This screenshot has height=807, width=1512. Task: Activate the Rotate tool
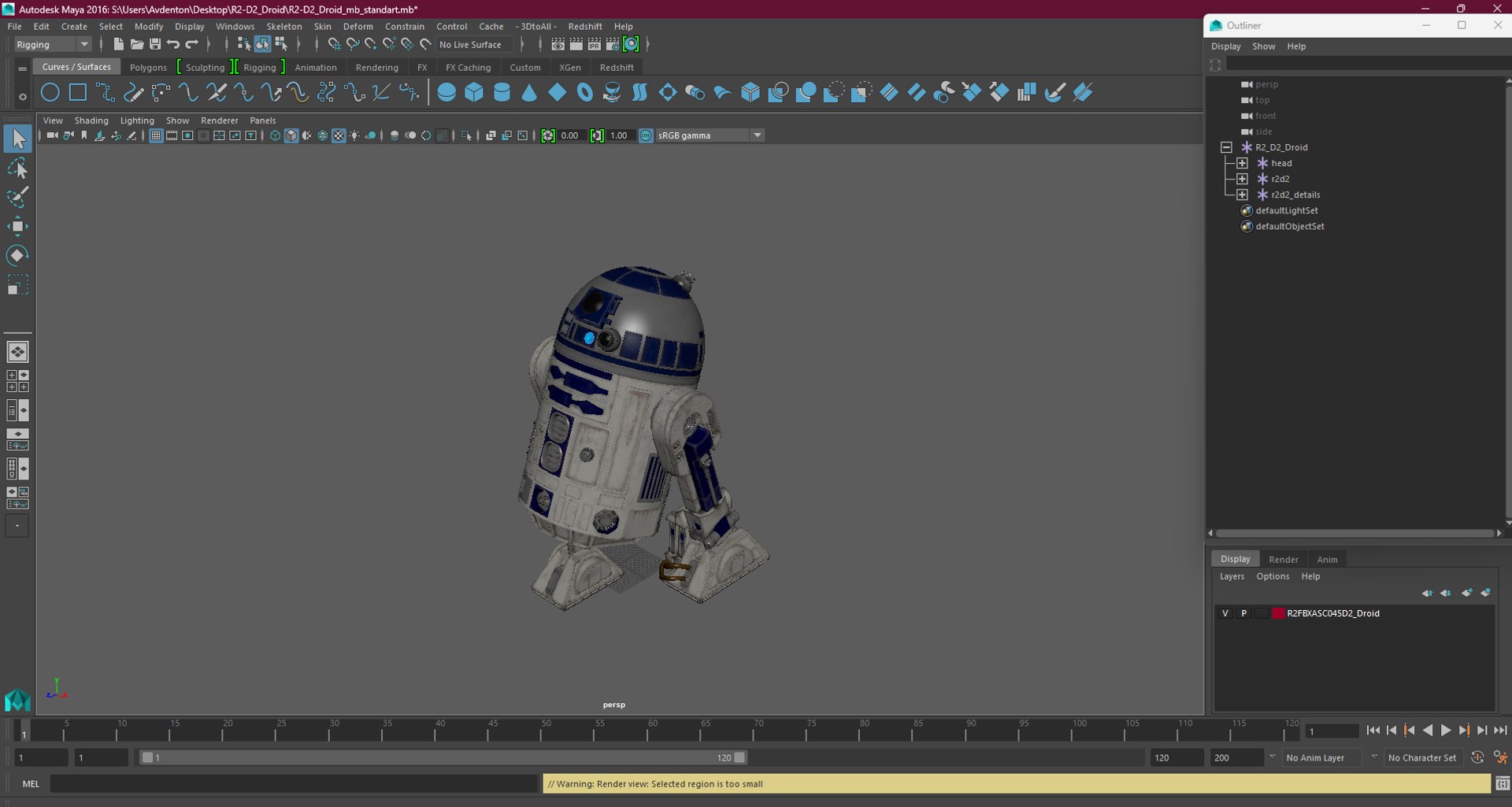pos(17,255)
